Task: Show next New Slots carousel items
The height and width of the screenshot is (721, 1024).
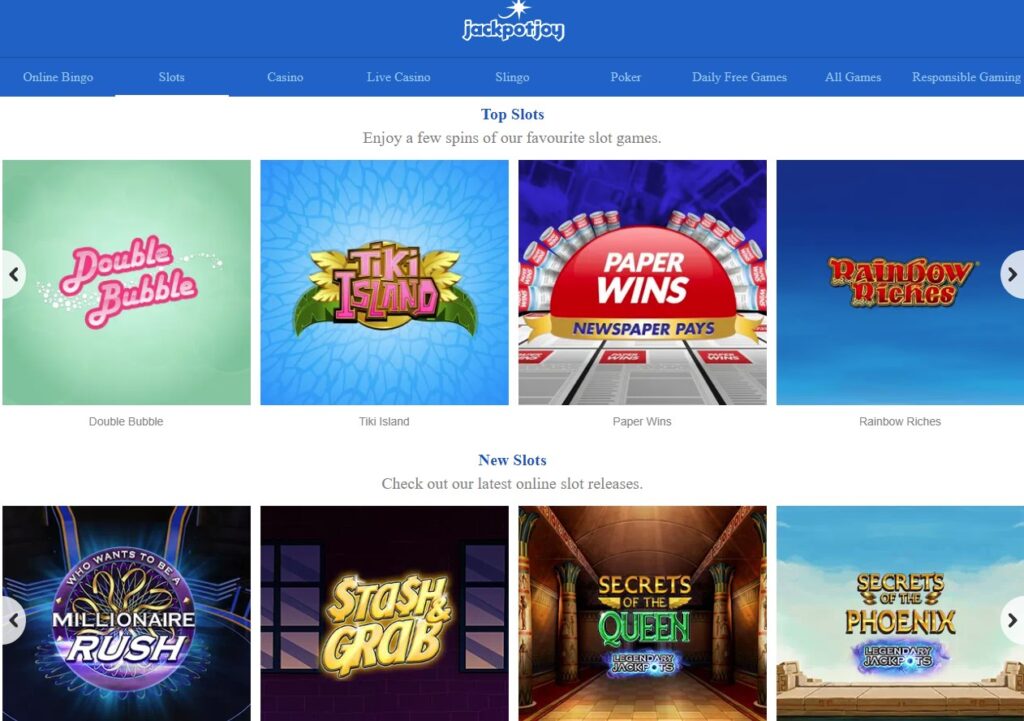Action: point(1012,620)
